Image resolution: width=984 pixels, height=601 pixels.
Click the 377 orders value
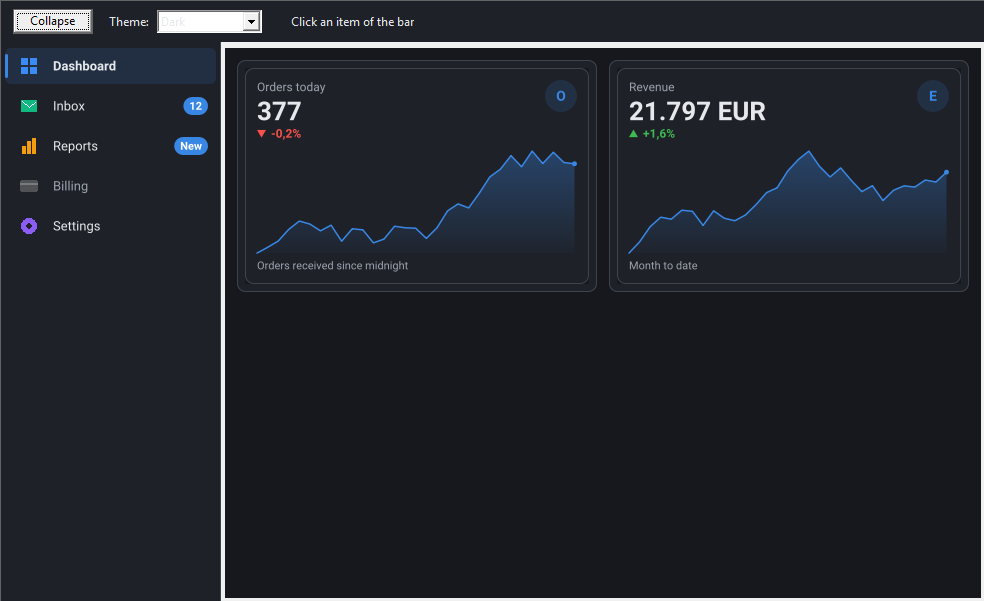279,112
